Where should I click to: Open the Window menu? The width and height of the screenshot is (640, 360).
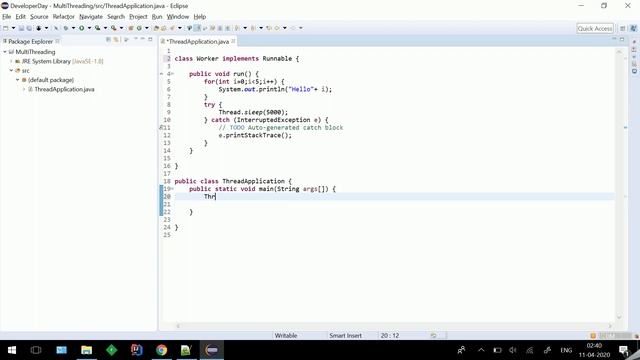click(178, 17)
